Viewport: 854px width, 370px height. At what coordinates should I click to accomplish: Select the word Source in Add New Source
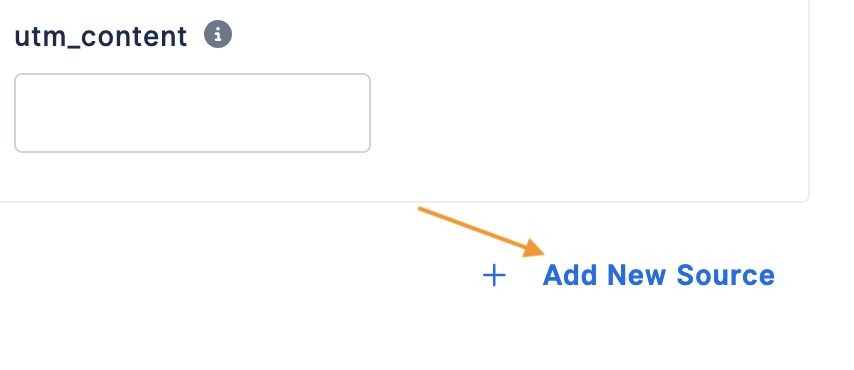click(725, 275)
